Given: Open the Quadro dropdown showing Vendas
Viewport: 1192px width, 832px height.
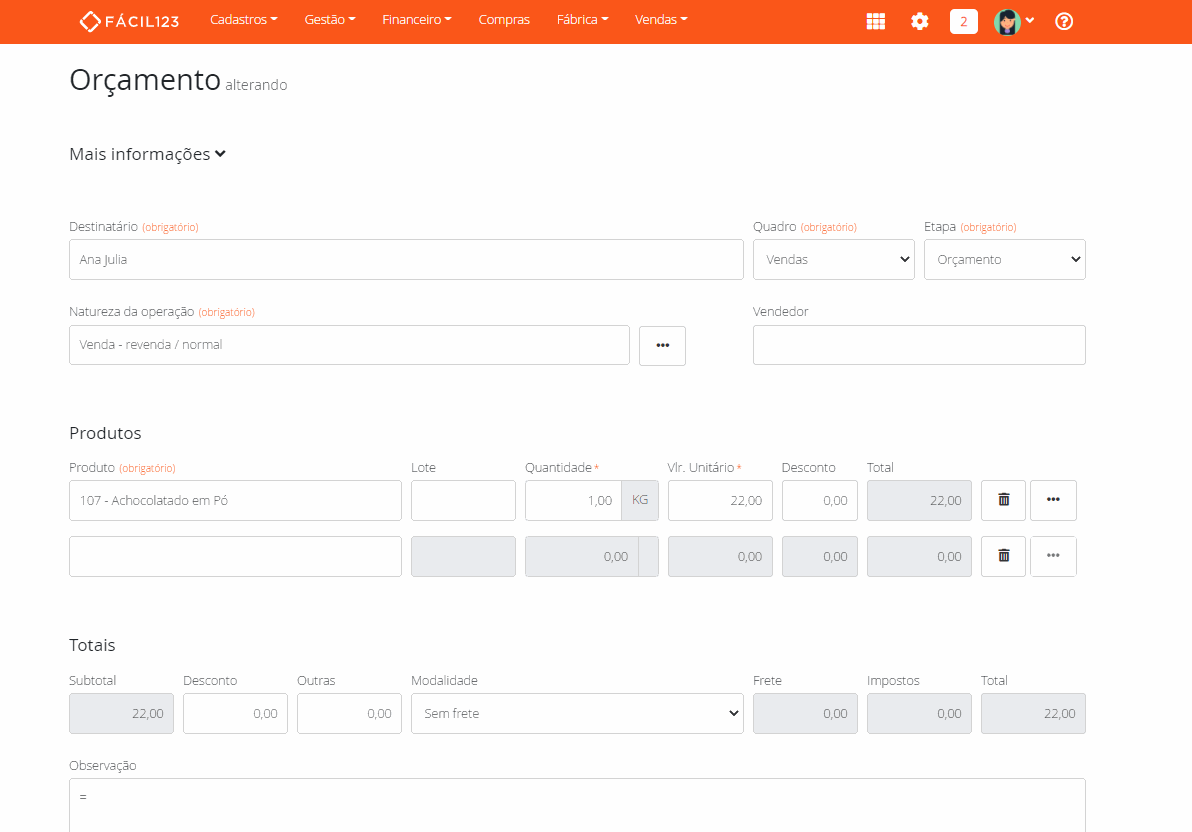Looking at the screenshot, I should point(833,259).
